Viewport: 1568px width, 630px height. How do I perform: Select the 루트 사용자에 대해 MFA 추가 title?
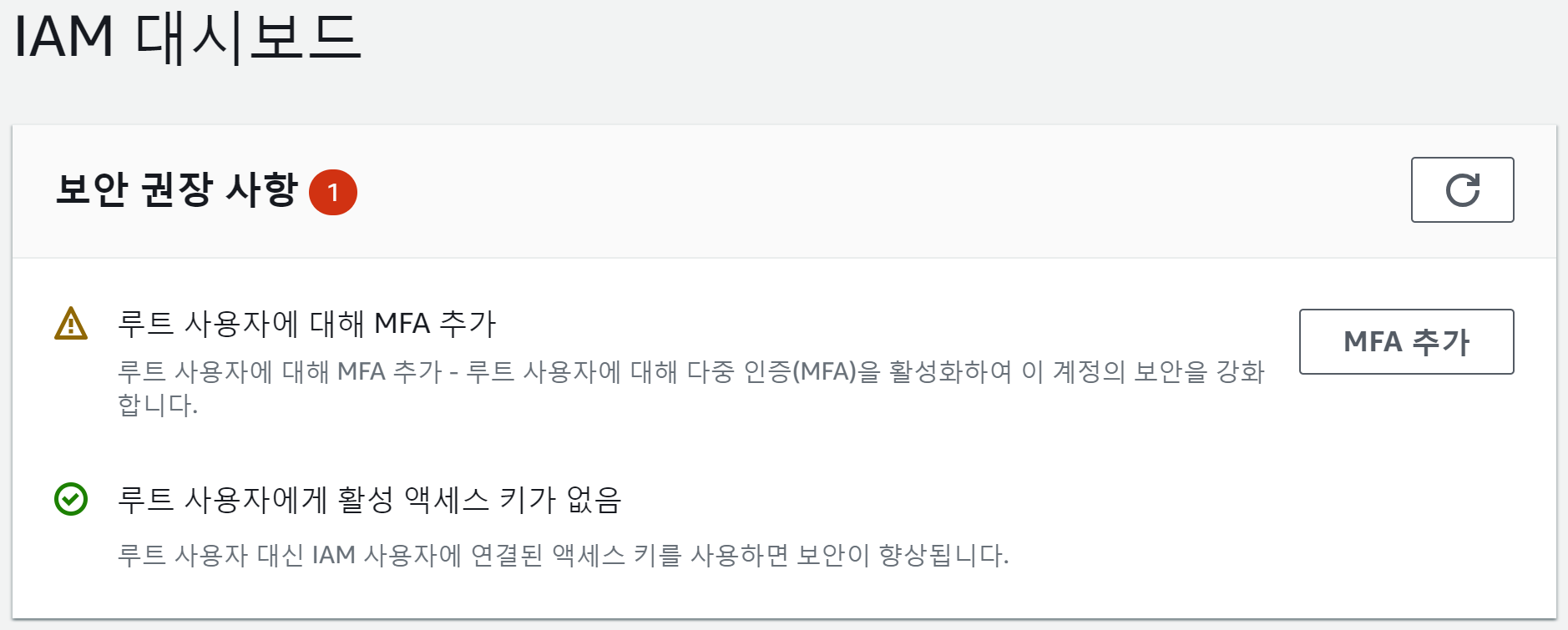pos(307,323)
